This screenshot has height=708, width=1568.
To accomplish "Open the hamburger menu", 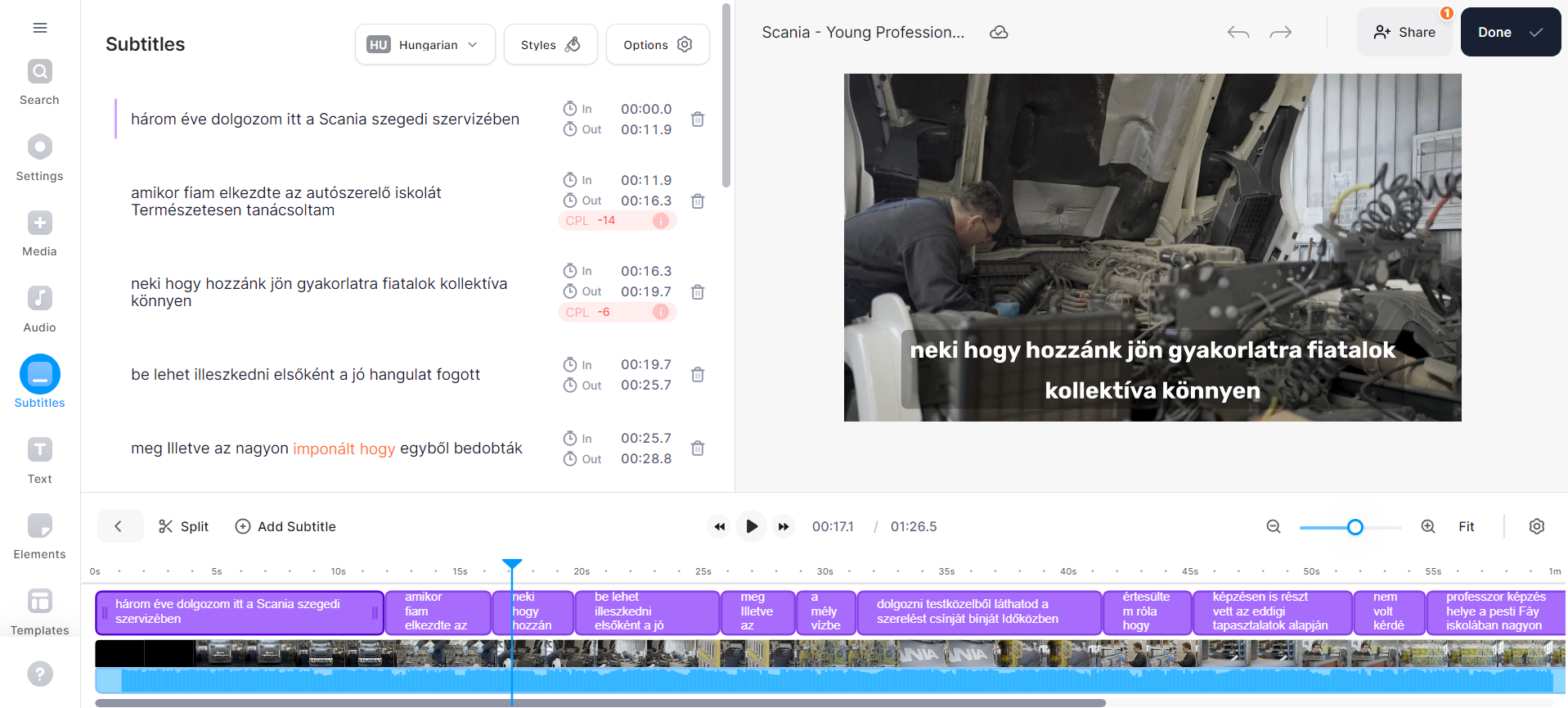I will (x=39, y=28).
